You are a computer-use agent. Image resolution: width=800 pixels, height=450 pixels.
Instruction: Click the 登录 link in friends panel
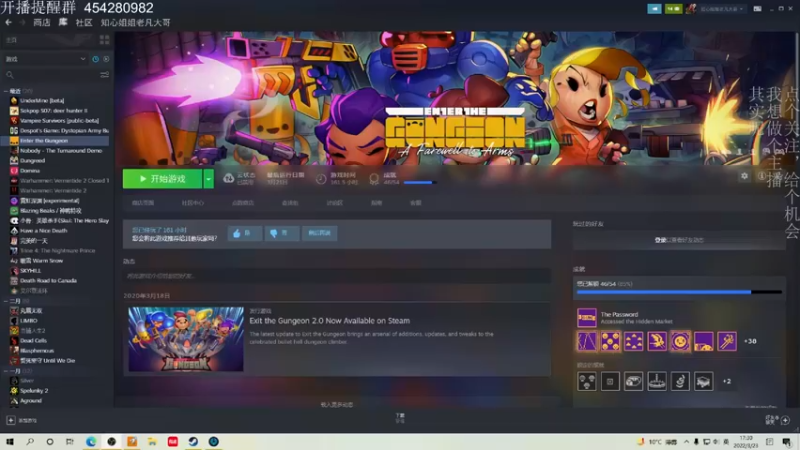660,240
